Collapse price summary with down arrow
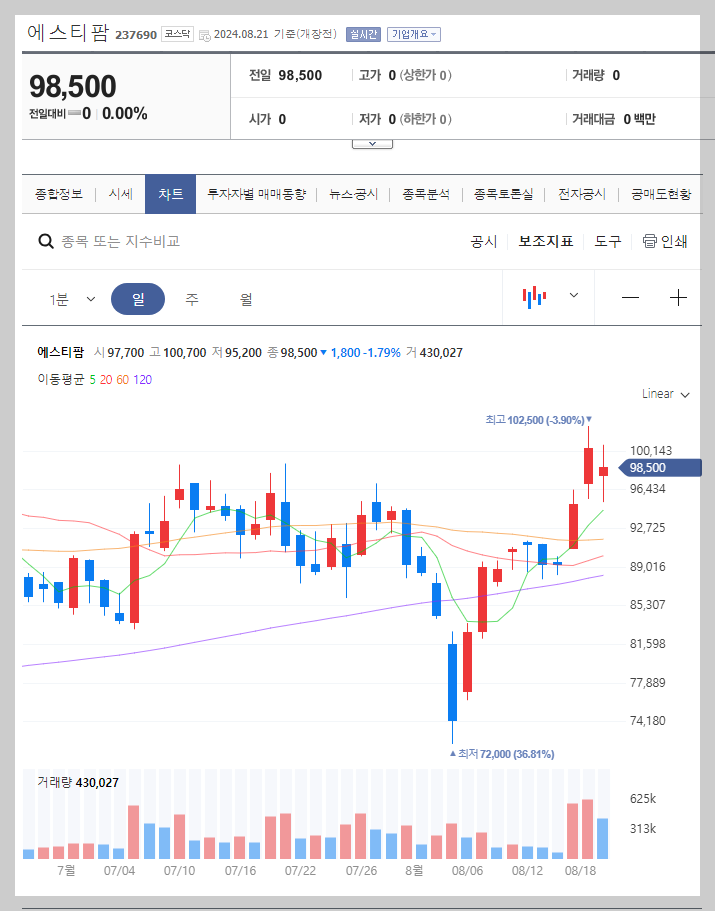Viewport: 715px width, 911px height. [372, 142]
